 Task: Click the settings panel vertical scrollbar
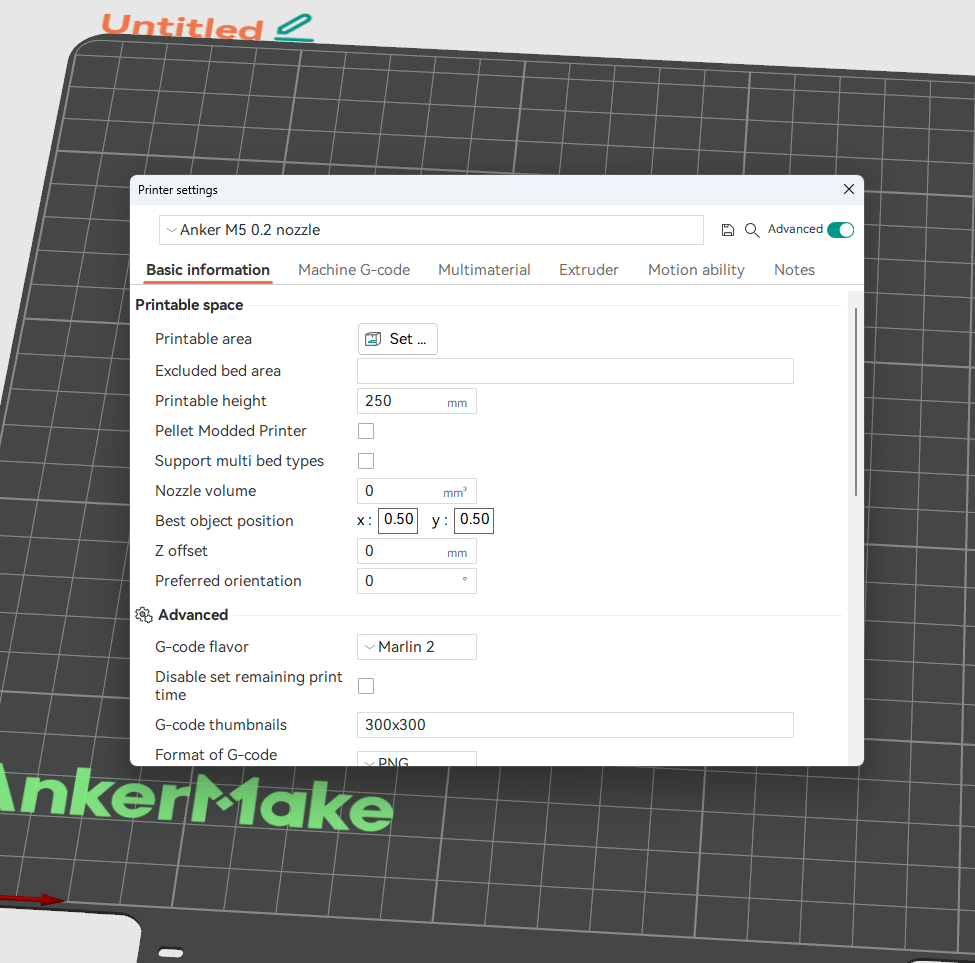[856, 402]
